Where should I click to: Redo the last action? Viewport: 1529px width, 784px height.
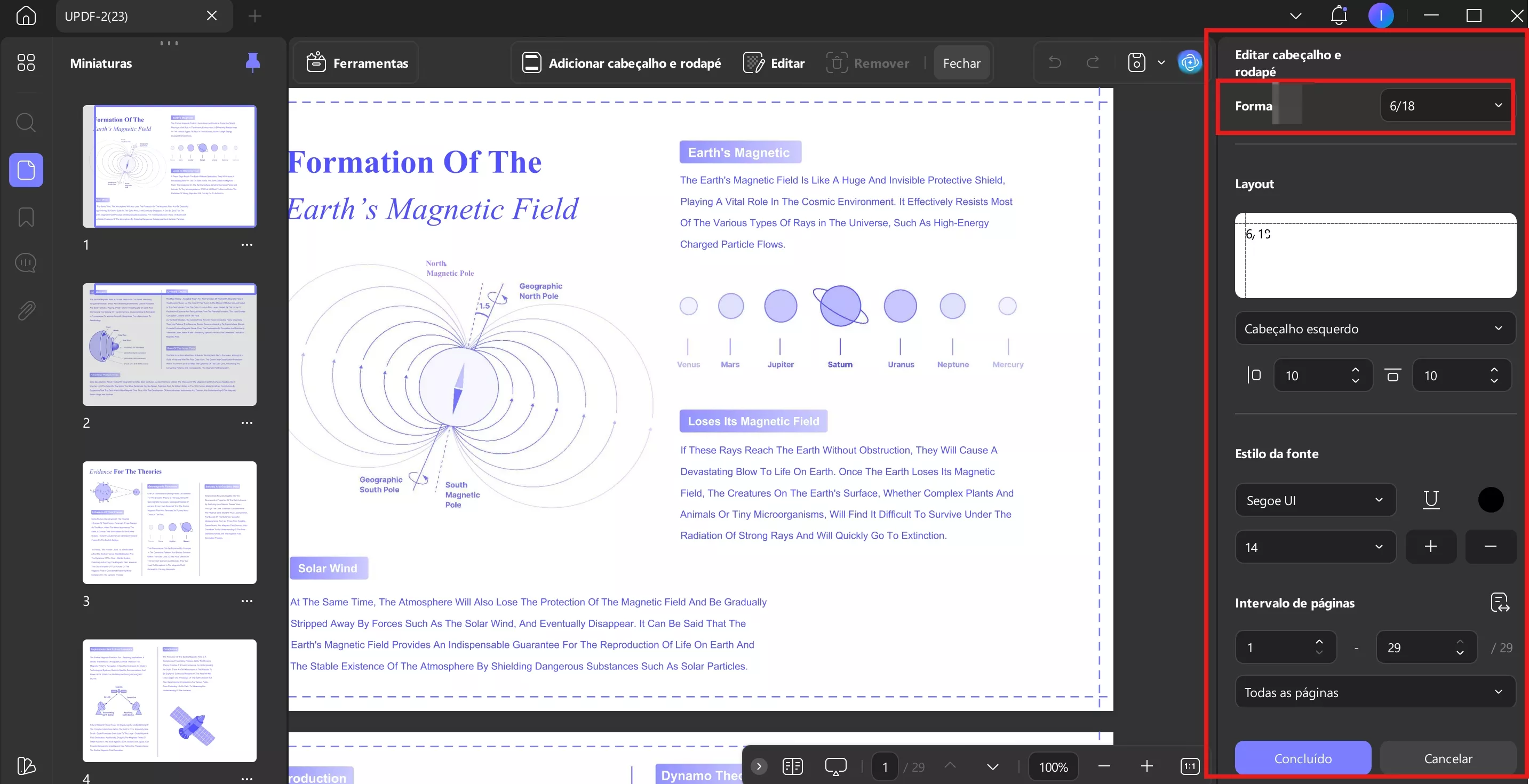click(x=1093, y=62)
